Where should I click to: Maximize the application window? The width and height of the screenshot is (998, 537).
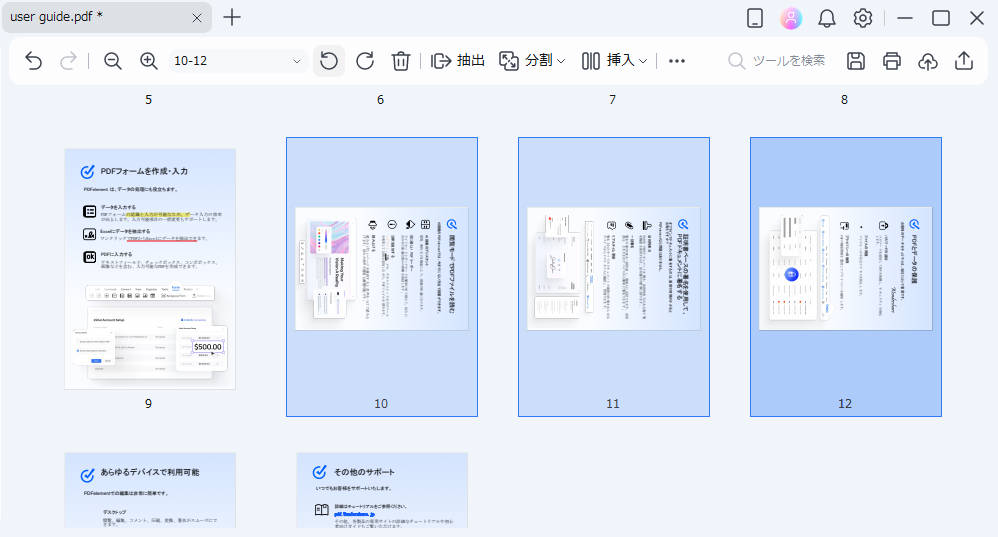pyautogui.click(x=941, y=18)
